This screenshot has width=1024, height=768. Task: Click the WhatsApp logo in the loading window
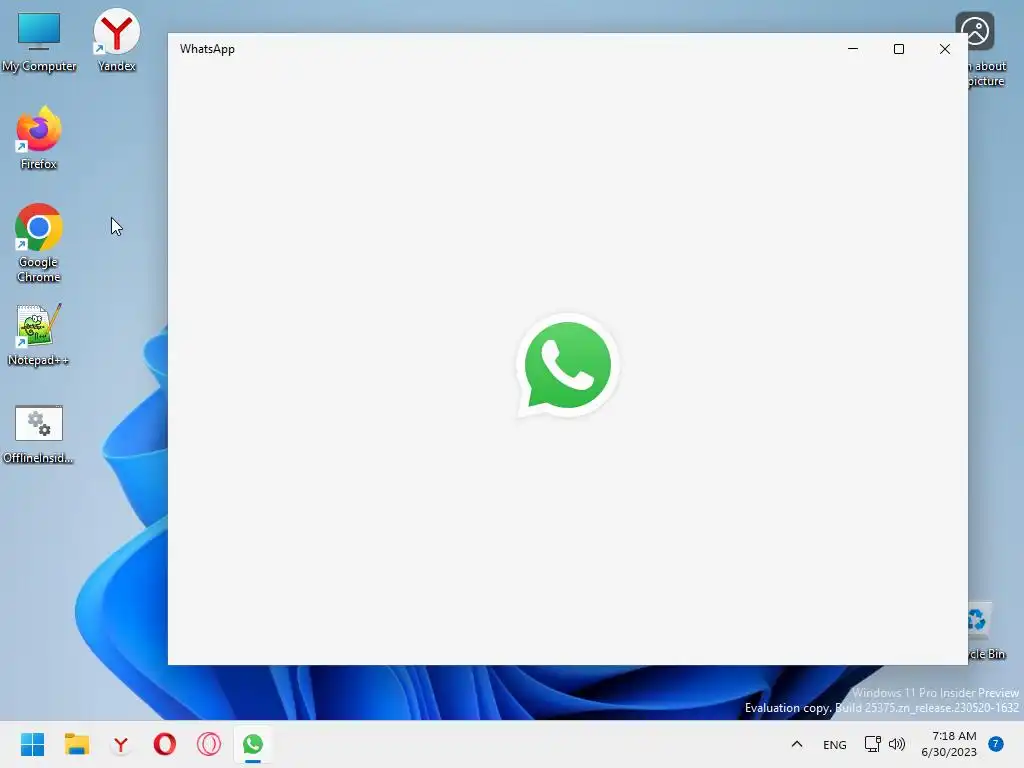(x=567, y=366)
